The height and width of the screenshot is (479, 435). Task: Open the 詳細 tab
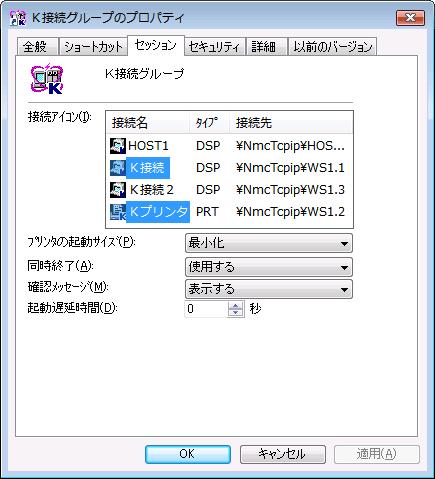tap(267, 47)
